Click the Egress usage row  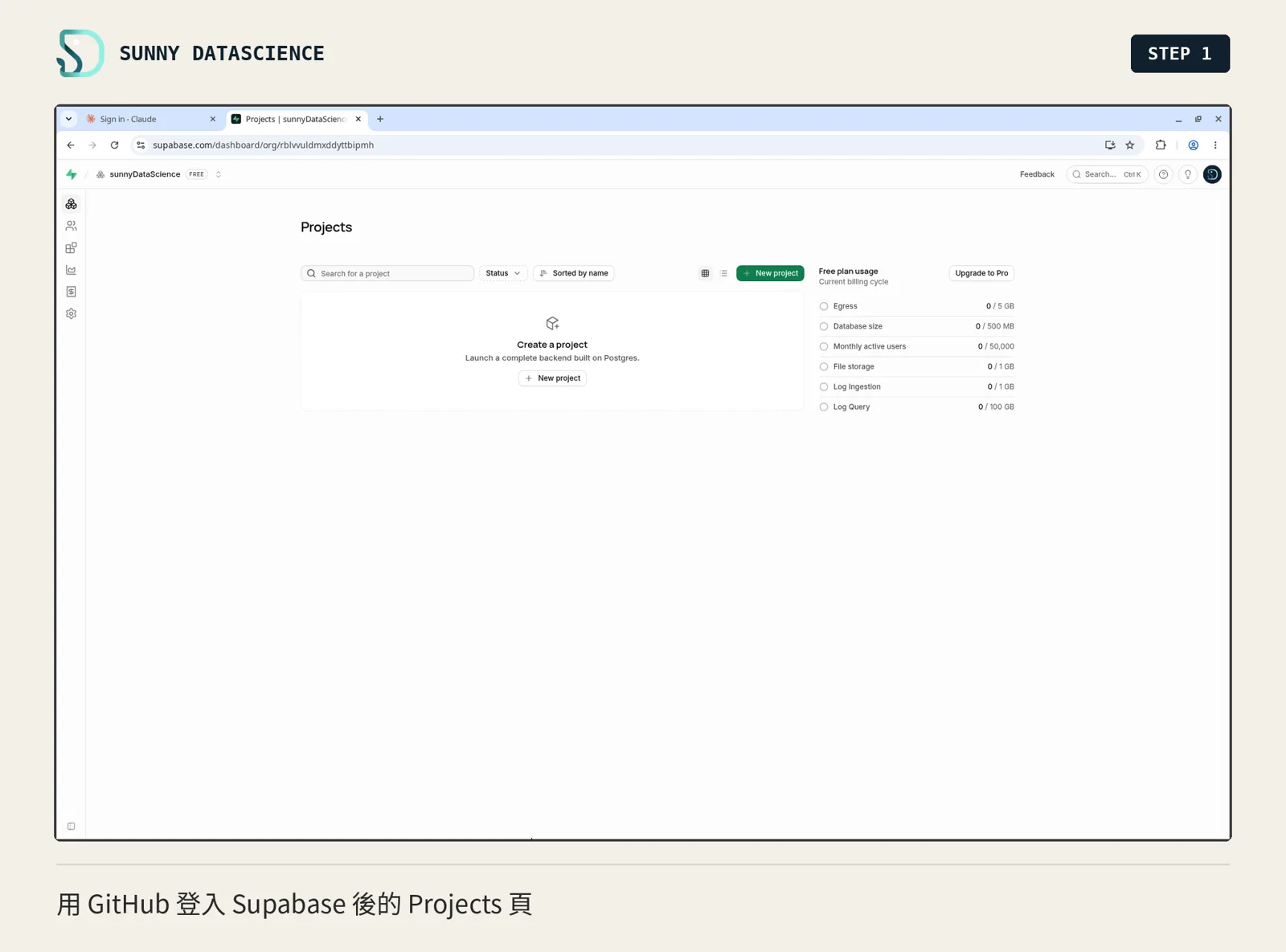916,306
